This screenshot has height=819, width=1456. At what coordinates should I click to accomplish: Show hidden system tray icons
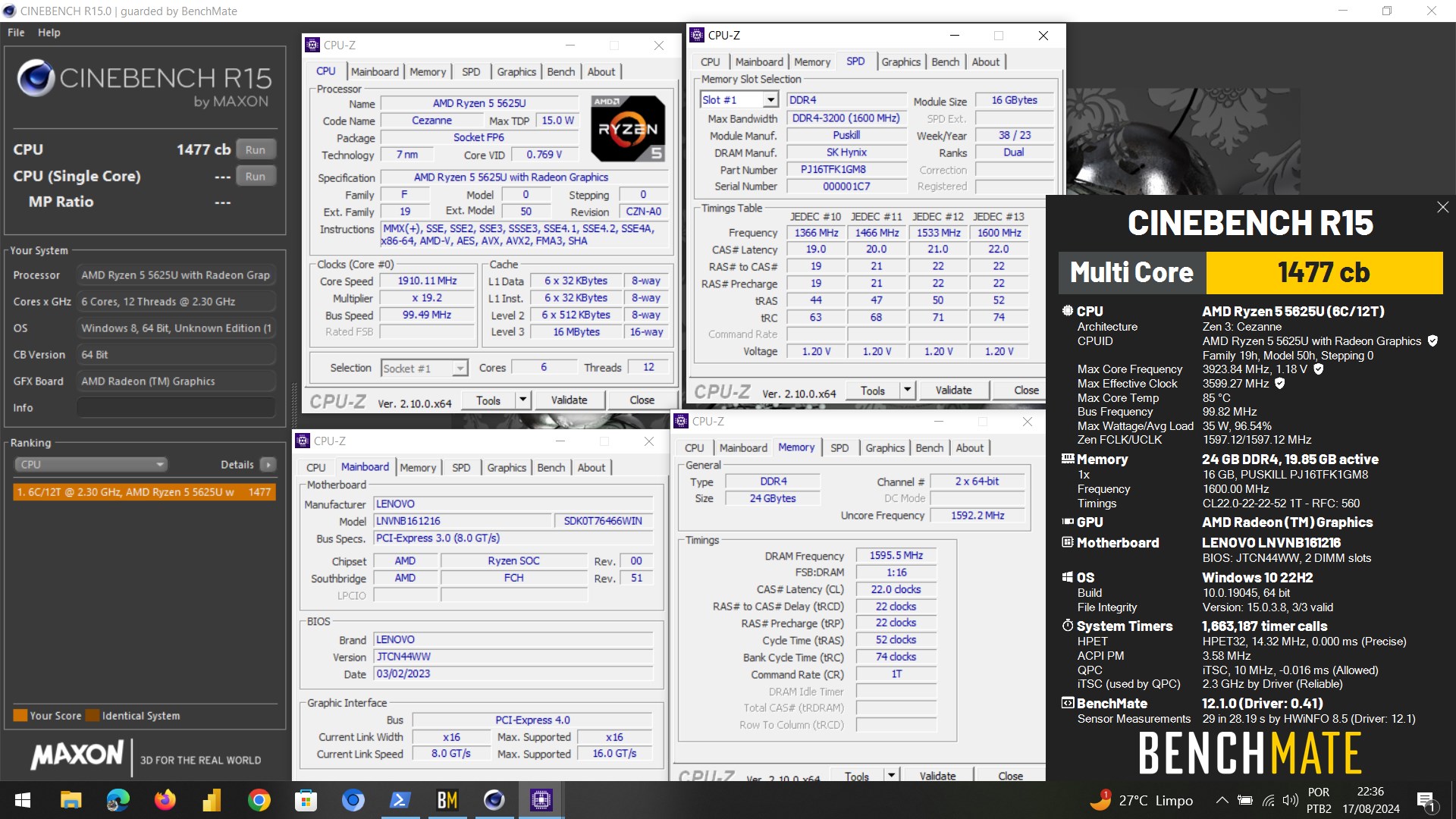[x=1222, y=800]
